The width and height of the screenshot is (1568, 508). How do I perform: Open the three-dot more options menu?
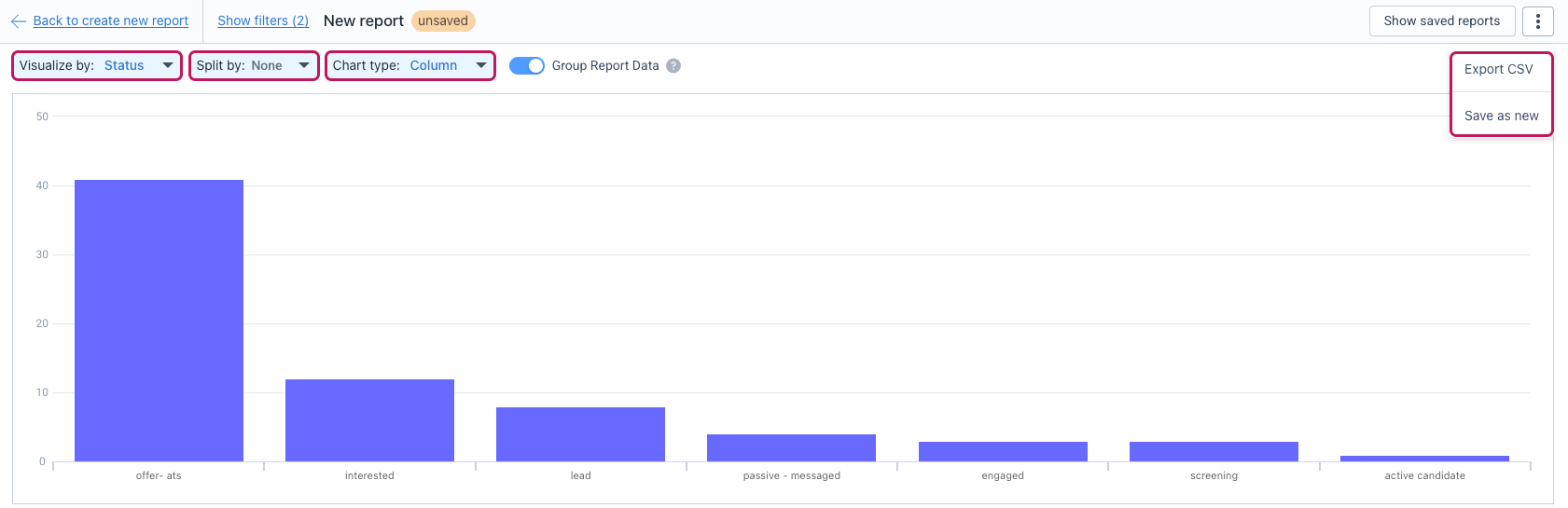click(1537, 21)
